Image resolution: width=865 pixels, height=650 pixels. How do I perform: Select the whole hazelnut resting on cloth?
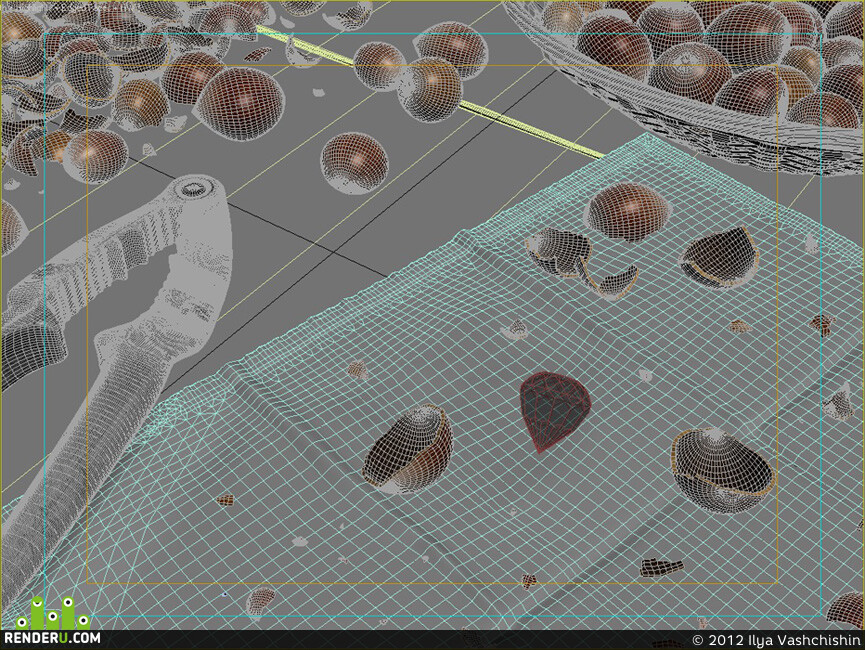point(627,211)
